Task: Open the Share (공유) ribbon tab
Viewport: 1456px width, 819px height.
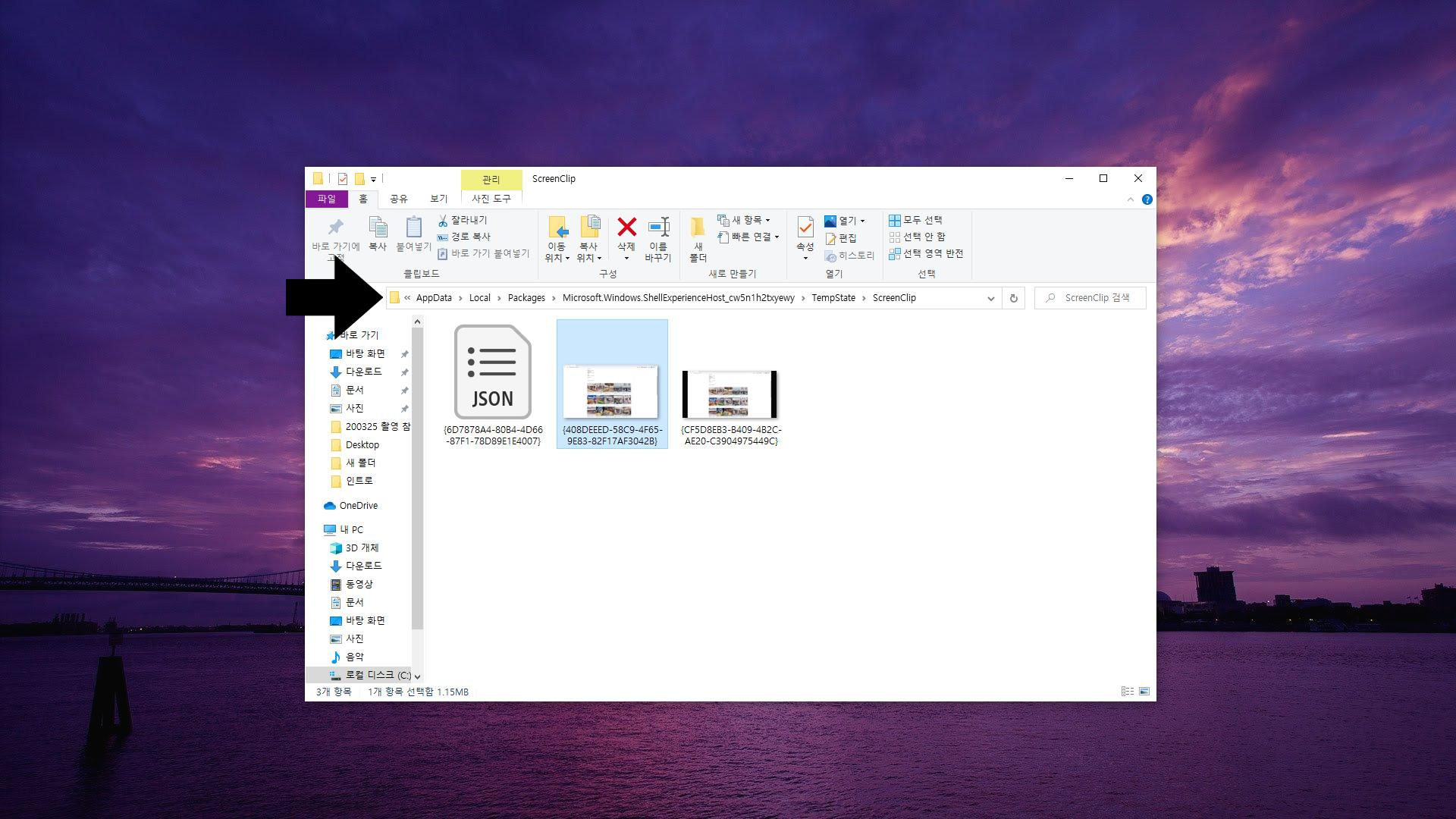Action: pos(398,199)
